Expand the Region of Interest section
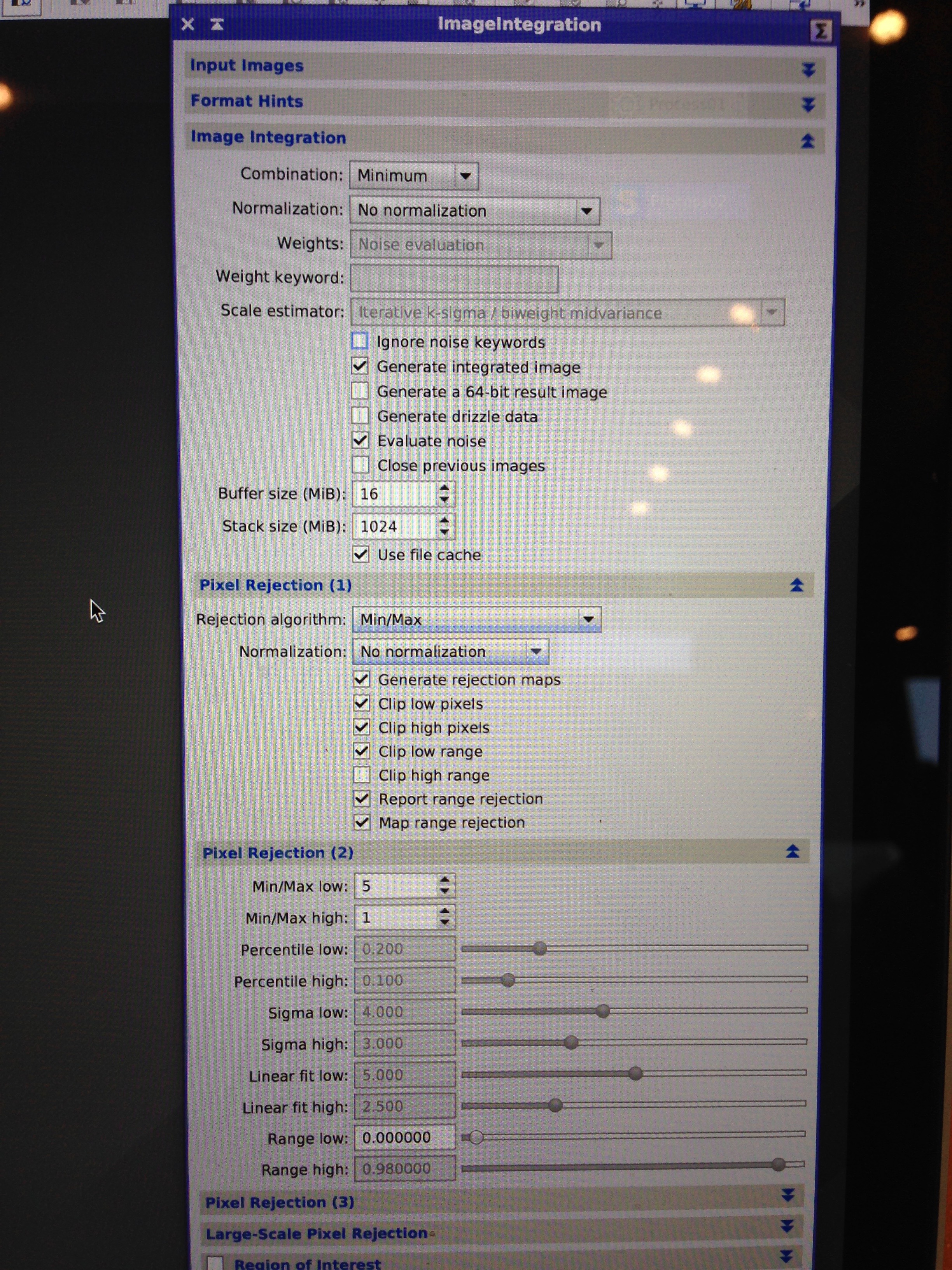This screenshot has height=1270, width=952. (786, 1256)
